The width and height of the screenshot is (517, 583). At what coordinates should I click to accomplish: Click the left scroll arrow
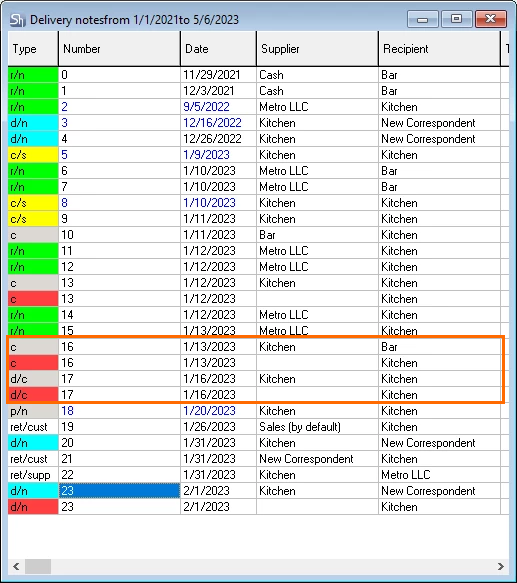pyautogui.click(x=16, y=566)
